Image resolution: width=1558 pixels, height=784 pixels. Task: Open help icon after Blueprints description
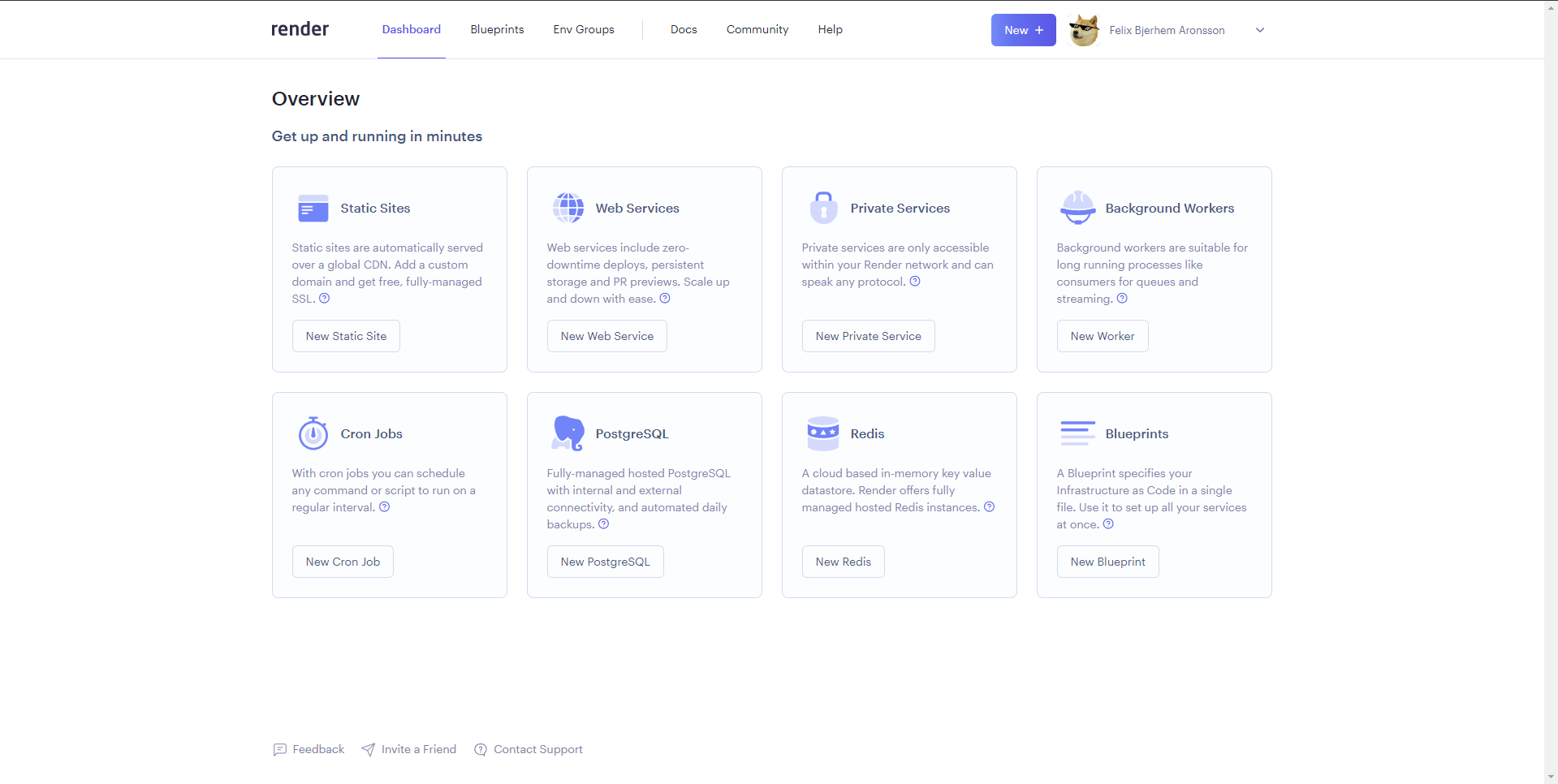point(1109,524)
